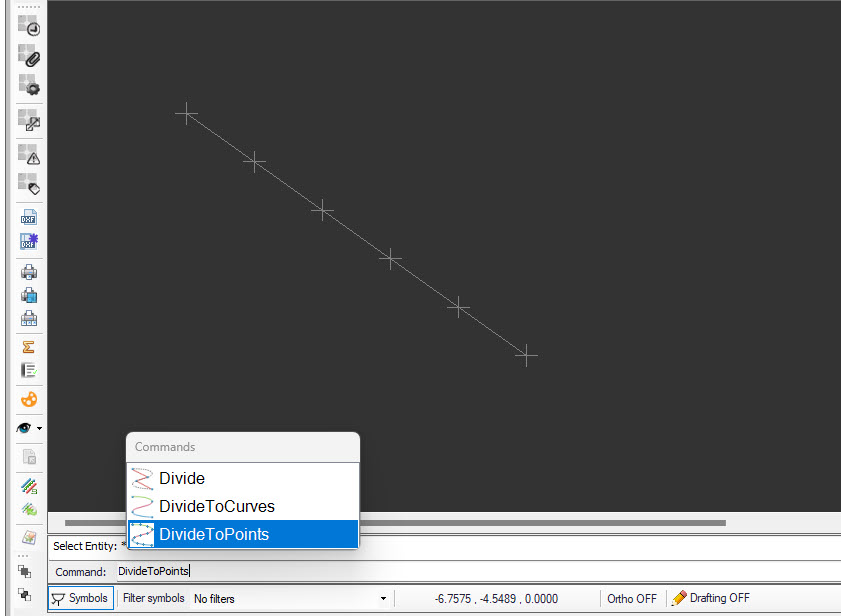Open the orange color palette icon
841x616 pixels.
pos(29,399)
